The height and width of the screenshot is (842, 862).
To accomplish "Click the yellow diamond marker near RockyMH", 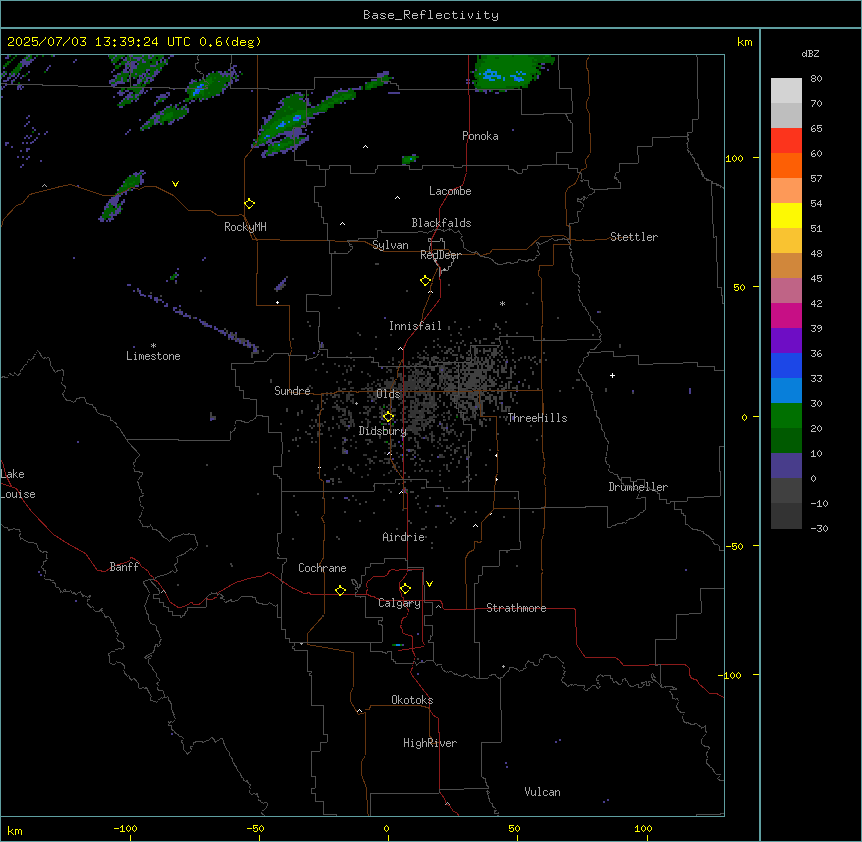I will (x=250, y=204).
